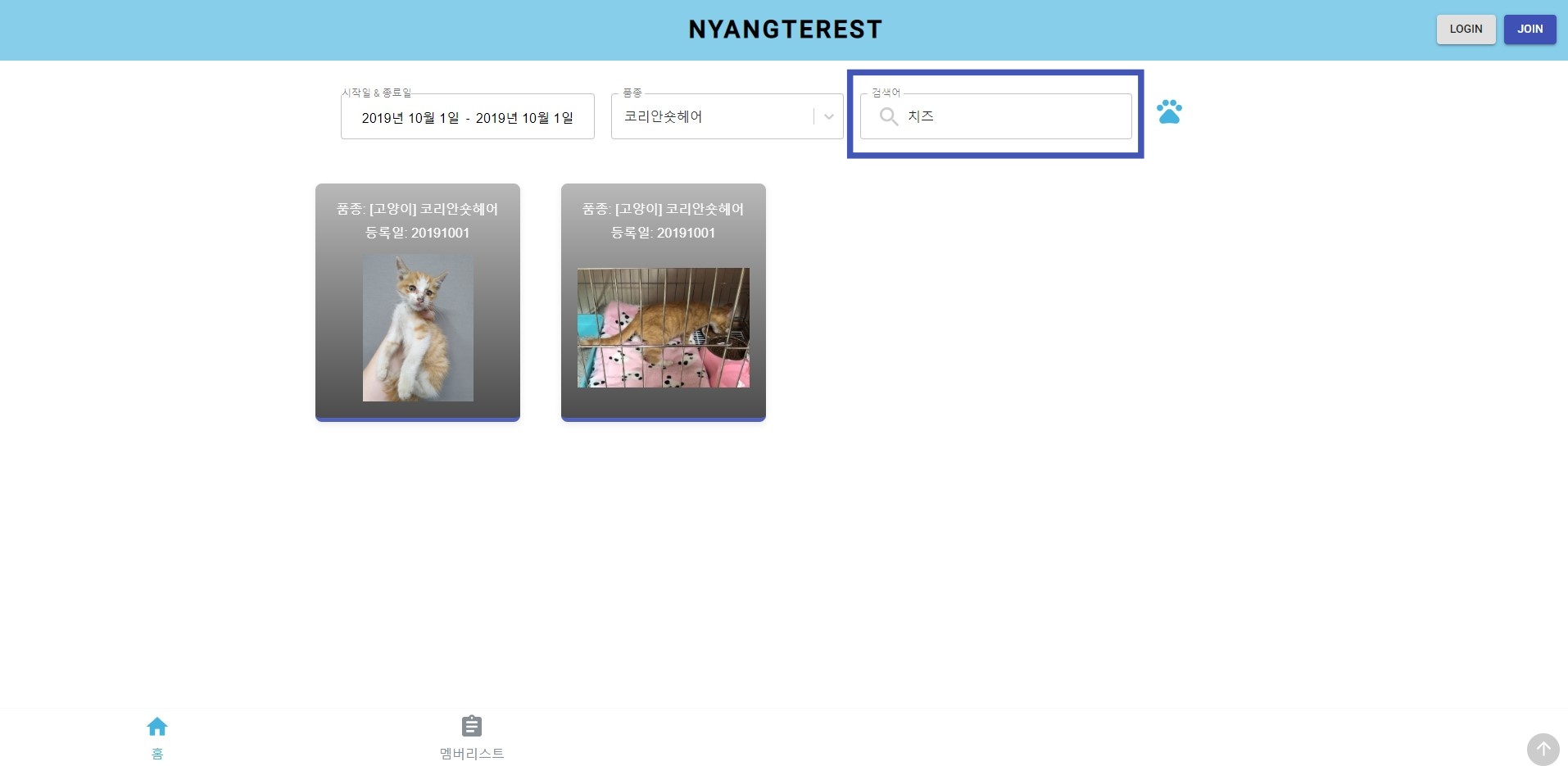Click the LOGIN button
Screen dimensions: 1568x766
point(1466,29)
